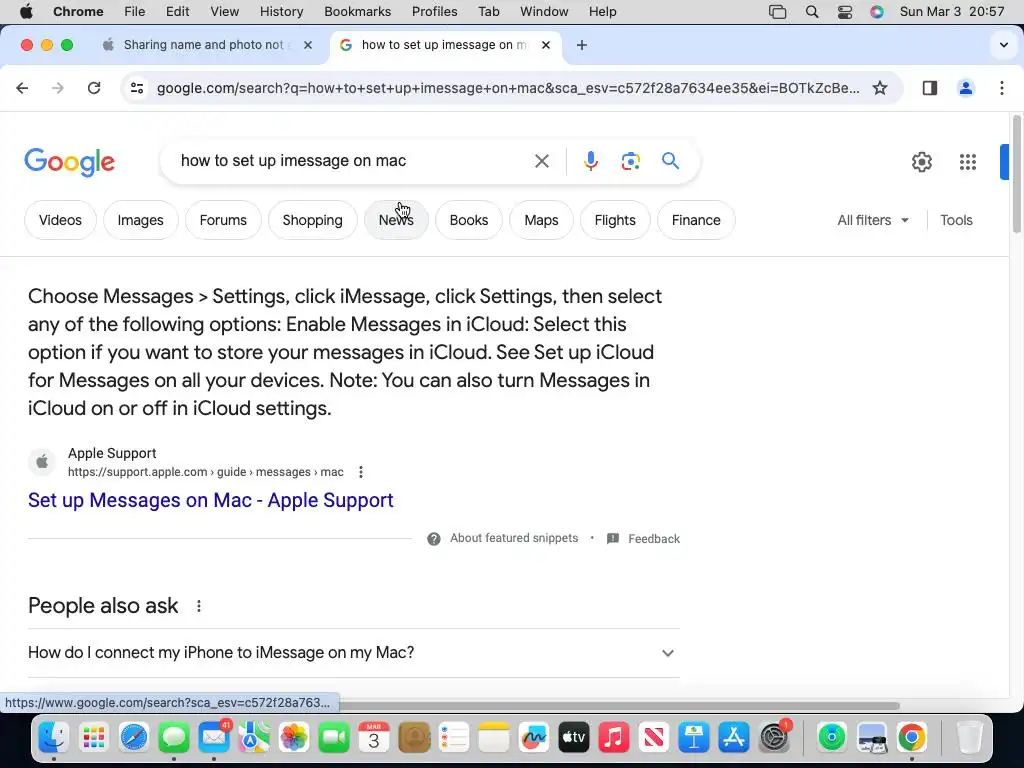Screen dimensions: 1024x768
Task: Open App Store in the Dock
Action: tap(734, 737)
